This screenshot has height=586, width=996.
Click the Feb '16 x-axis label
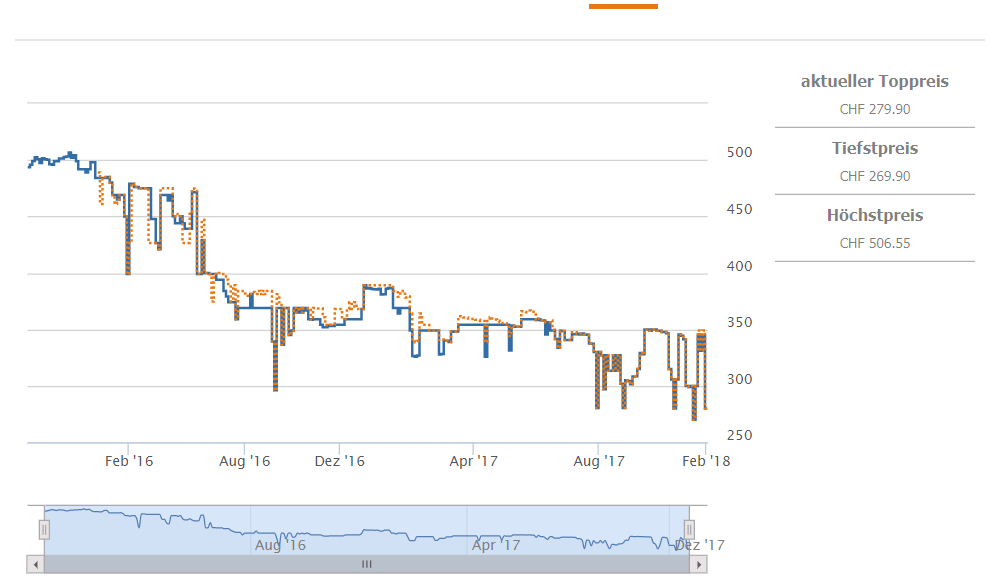click(129, 461)
